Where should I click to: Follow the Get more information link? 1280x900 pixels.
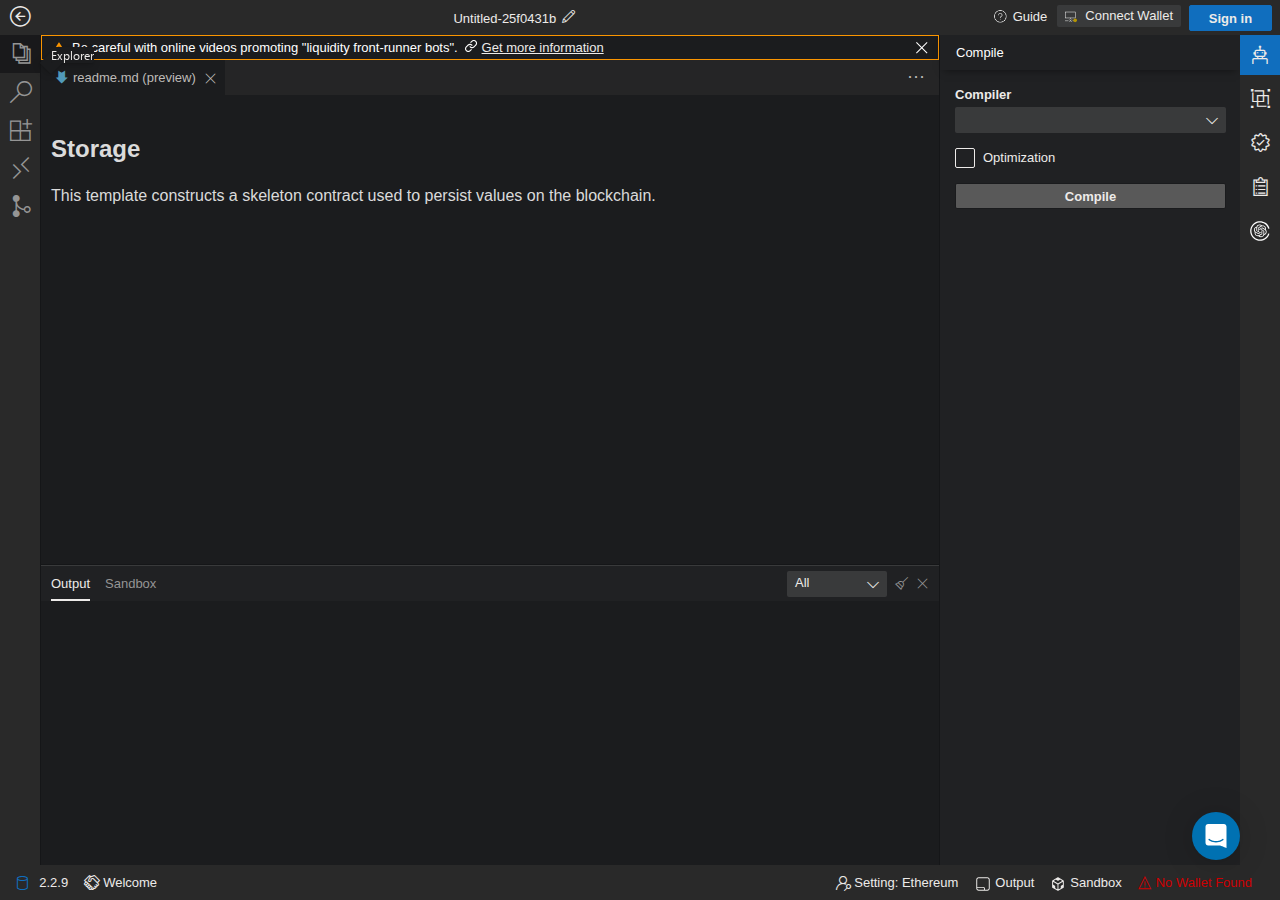542,48
